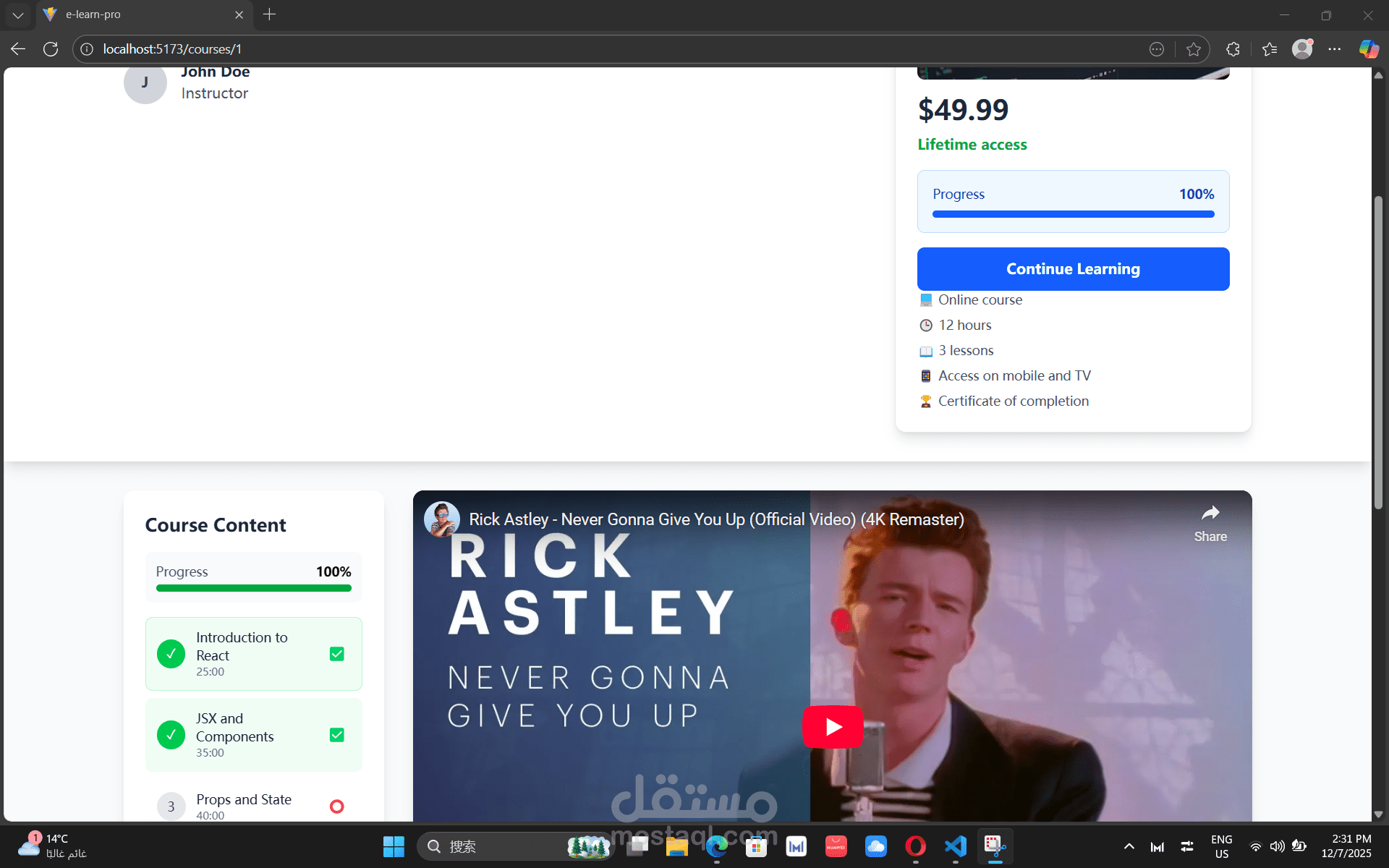Click the Continue Learning button
1389x868 pixels.
(1073, 269)
